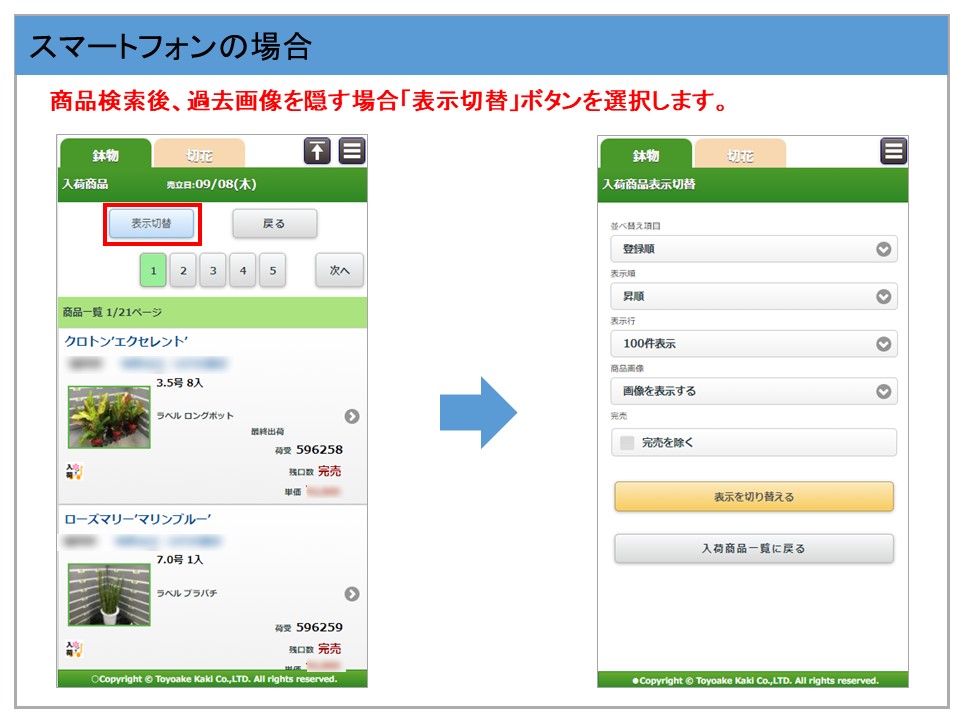This screenshot has height=720, width=960.
Task: Click the 次へ next page button
Action: pyautogui.click(x=339, y=270)
